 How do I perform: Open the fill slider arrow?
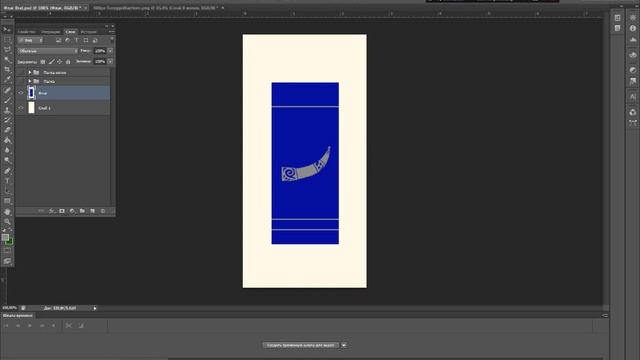point(110,62)
